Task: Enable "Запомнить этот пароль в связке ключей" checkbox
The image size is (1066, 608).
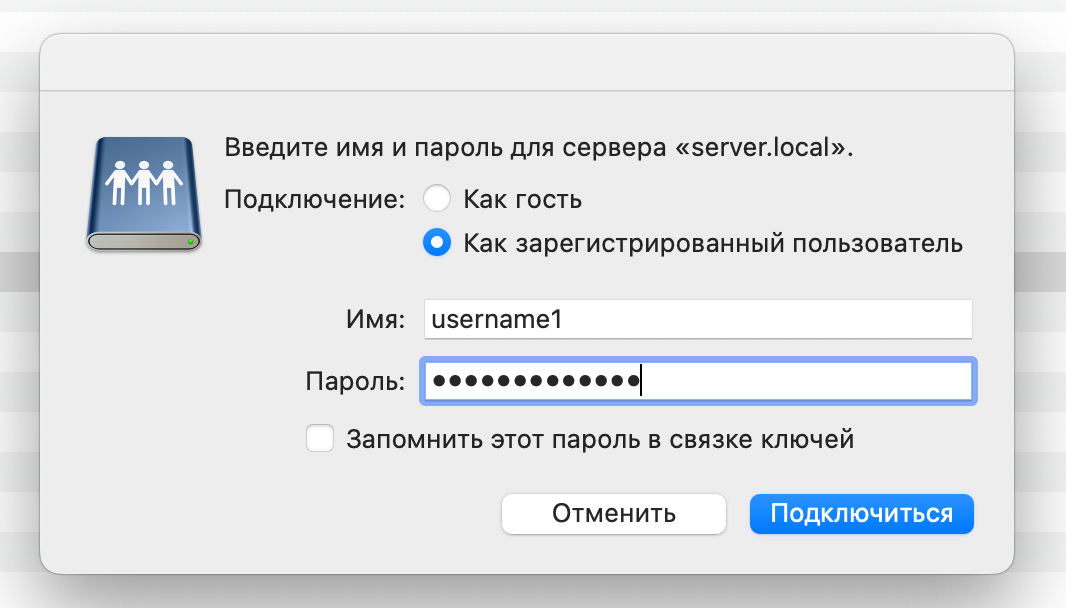Action: (320, 439)
